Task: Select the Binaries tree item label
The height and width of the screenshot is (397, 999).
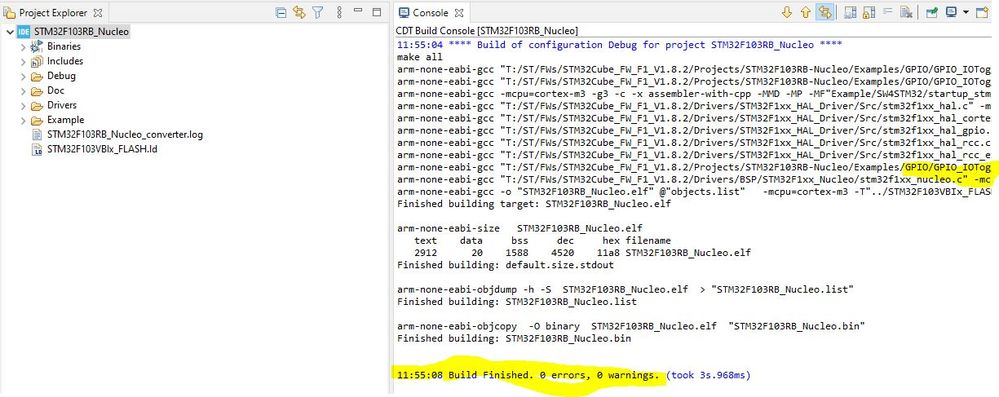Action: tap(64, 47)
